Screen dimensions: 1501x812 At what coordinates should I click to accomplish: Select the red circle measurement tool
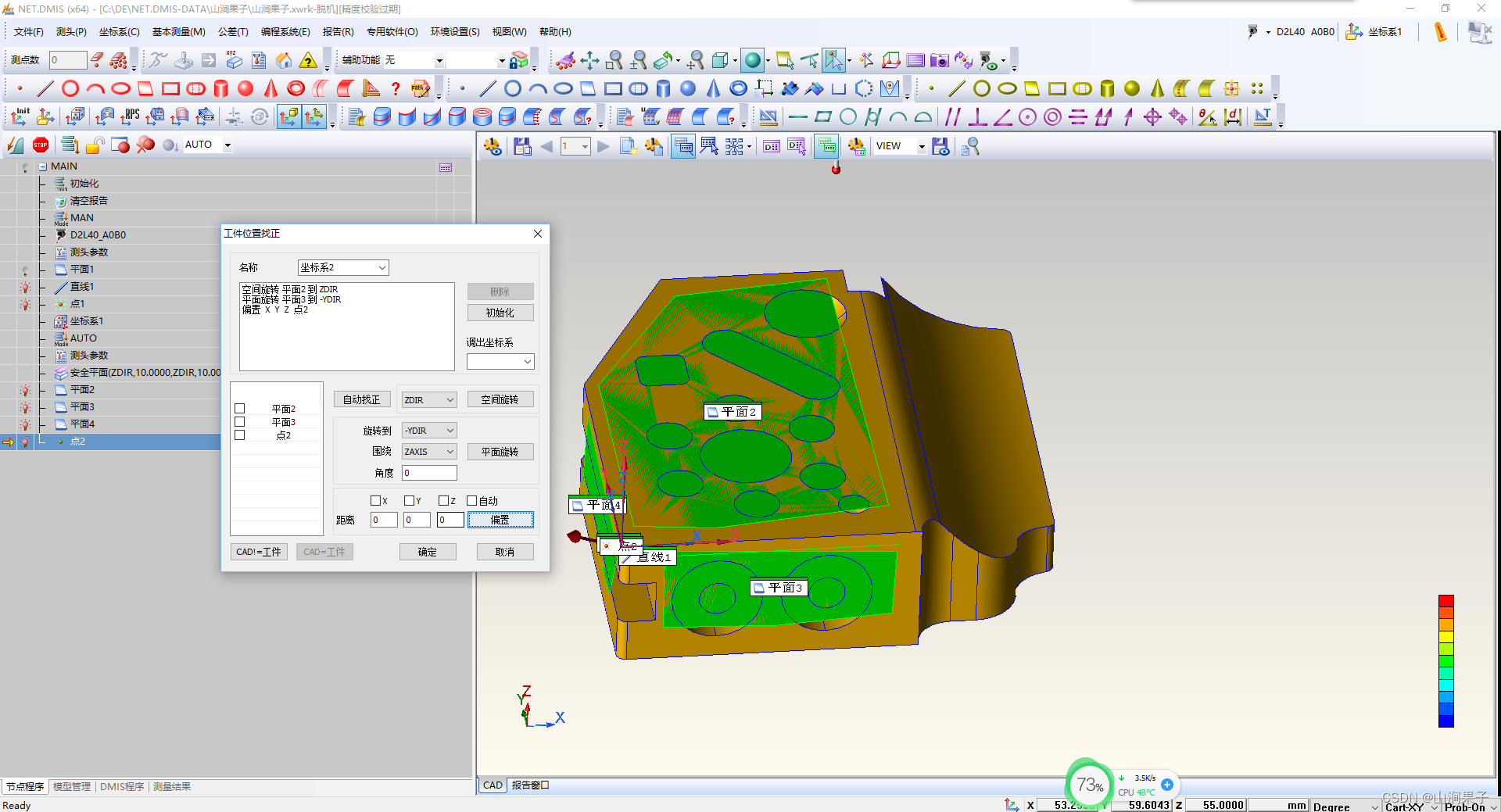click(x=70, y=88)
